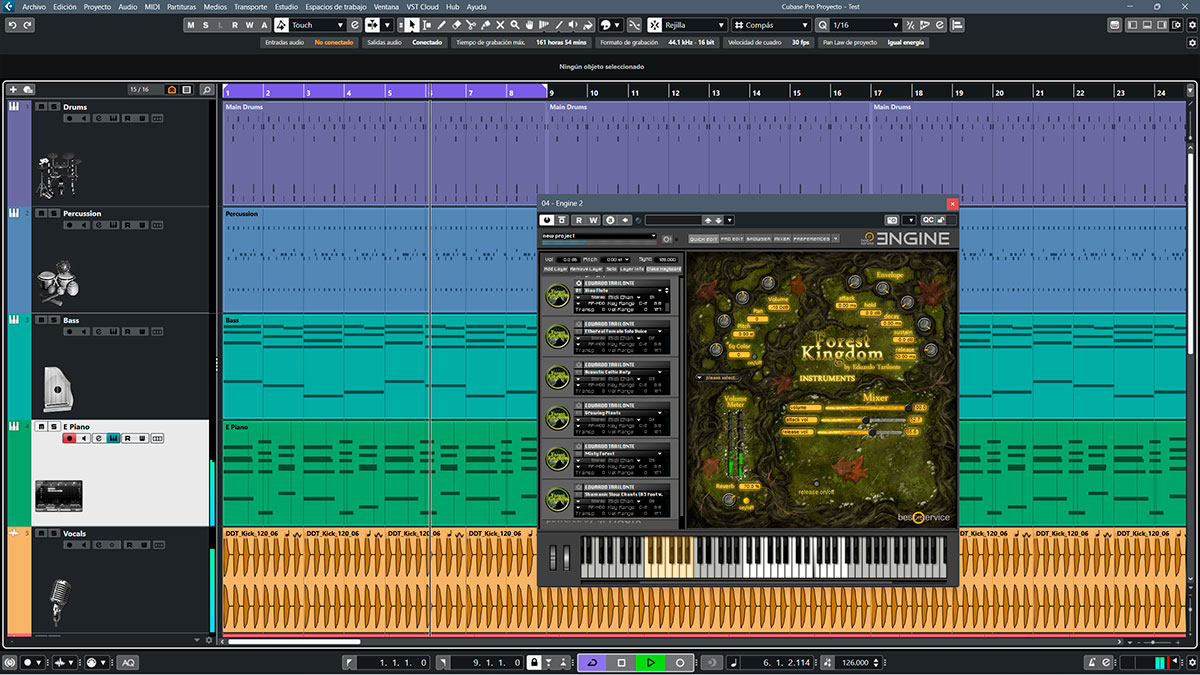Image resolution: width=1200 pixels, height=675 pixels.
Task: Switch to Engine's Quick Edit tab
Action: click(703, 239)
